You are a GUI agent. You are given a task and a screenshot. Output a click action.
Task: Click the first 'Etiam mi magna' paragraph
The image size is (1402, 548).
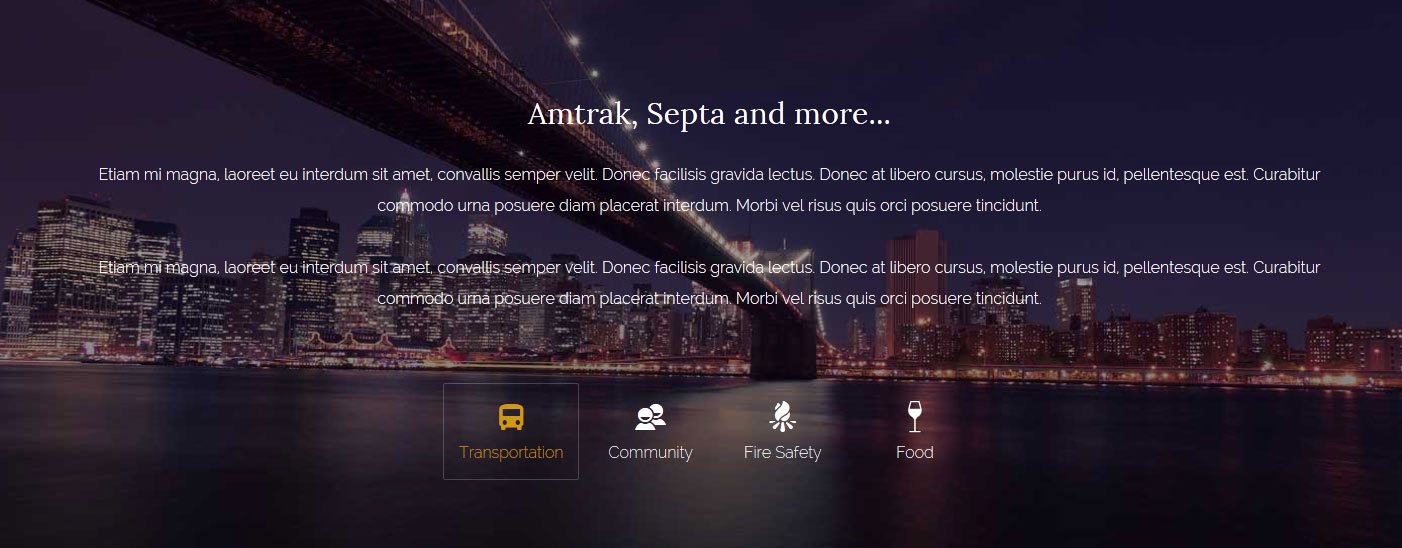click(x=709, y=190)
